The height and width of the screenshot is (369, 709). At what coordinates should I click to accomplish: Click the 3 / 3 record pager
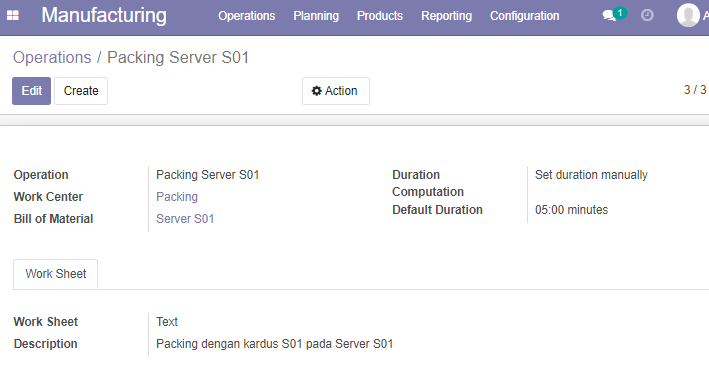click(x=695, y=90)
